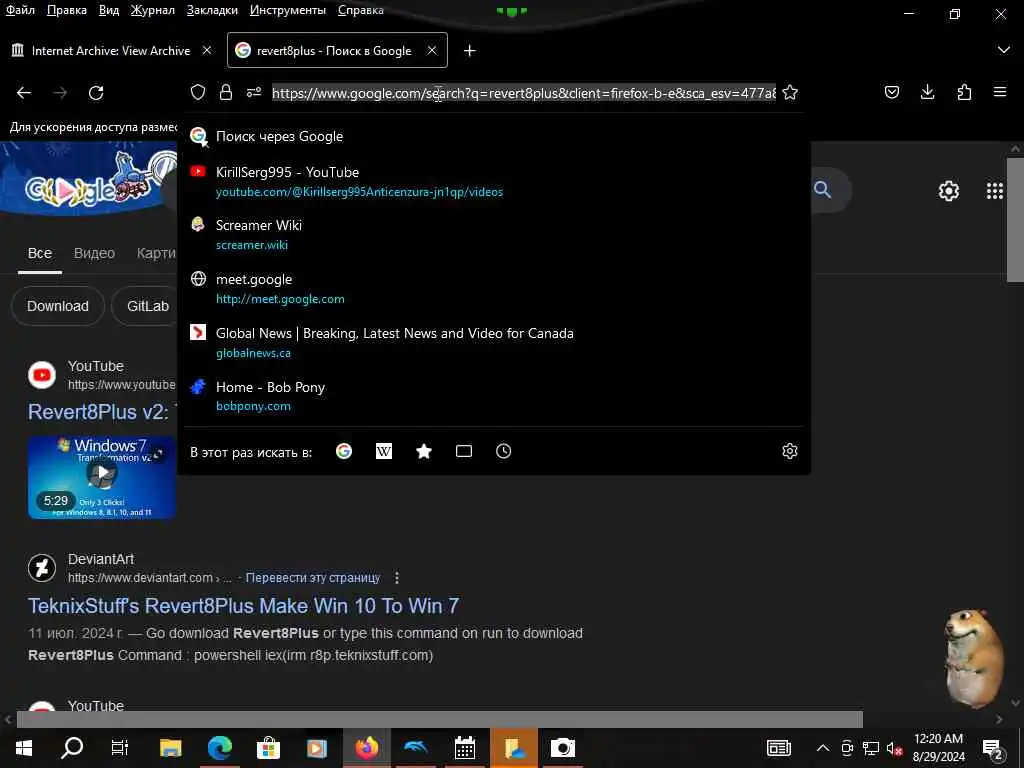Search in history using the clock icon
The image size is (1024, 768).
504,451
